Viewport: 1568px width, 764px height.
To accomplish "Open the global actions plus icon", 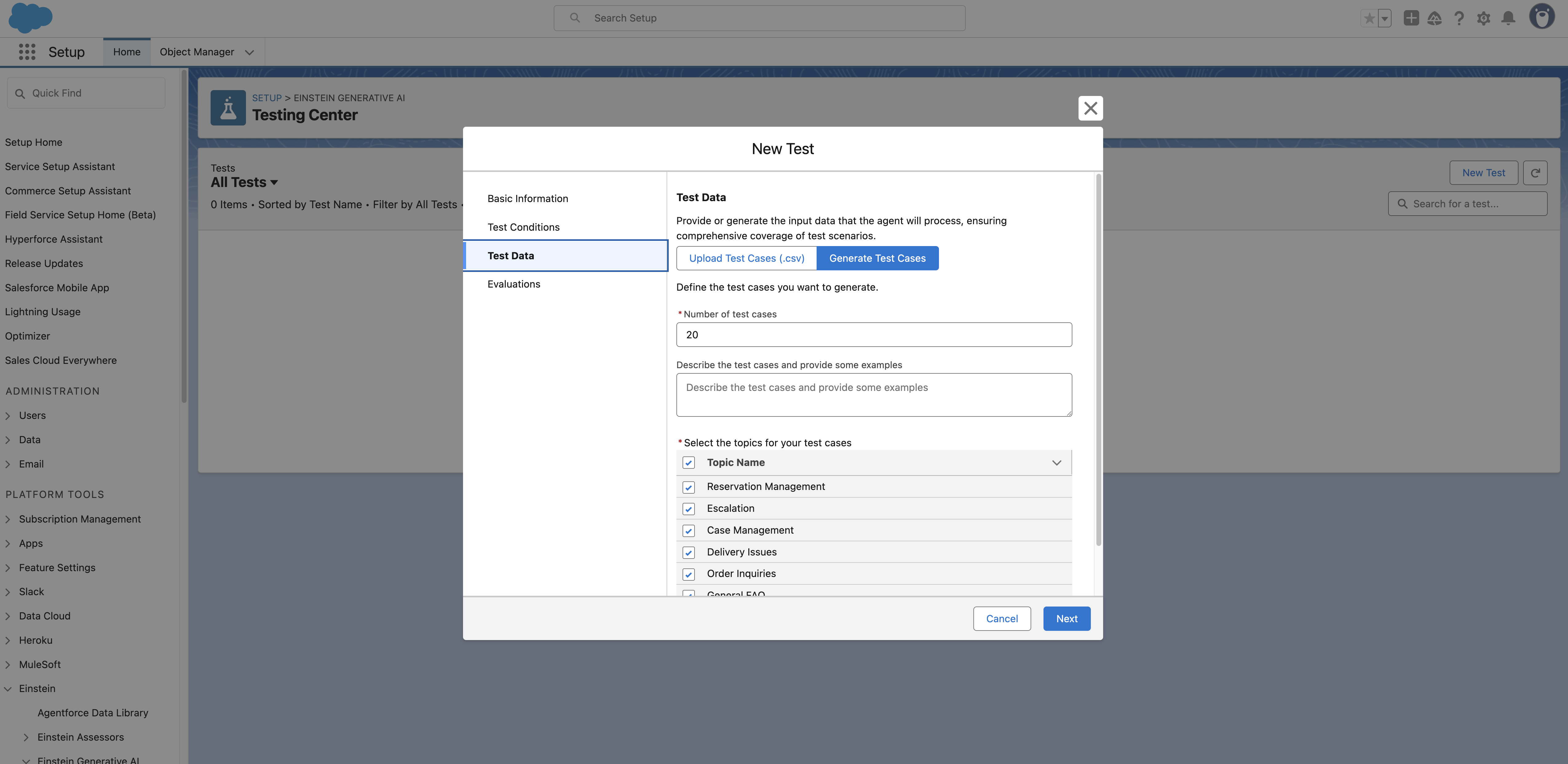I will (1411, 18).
